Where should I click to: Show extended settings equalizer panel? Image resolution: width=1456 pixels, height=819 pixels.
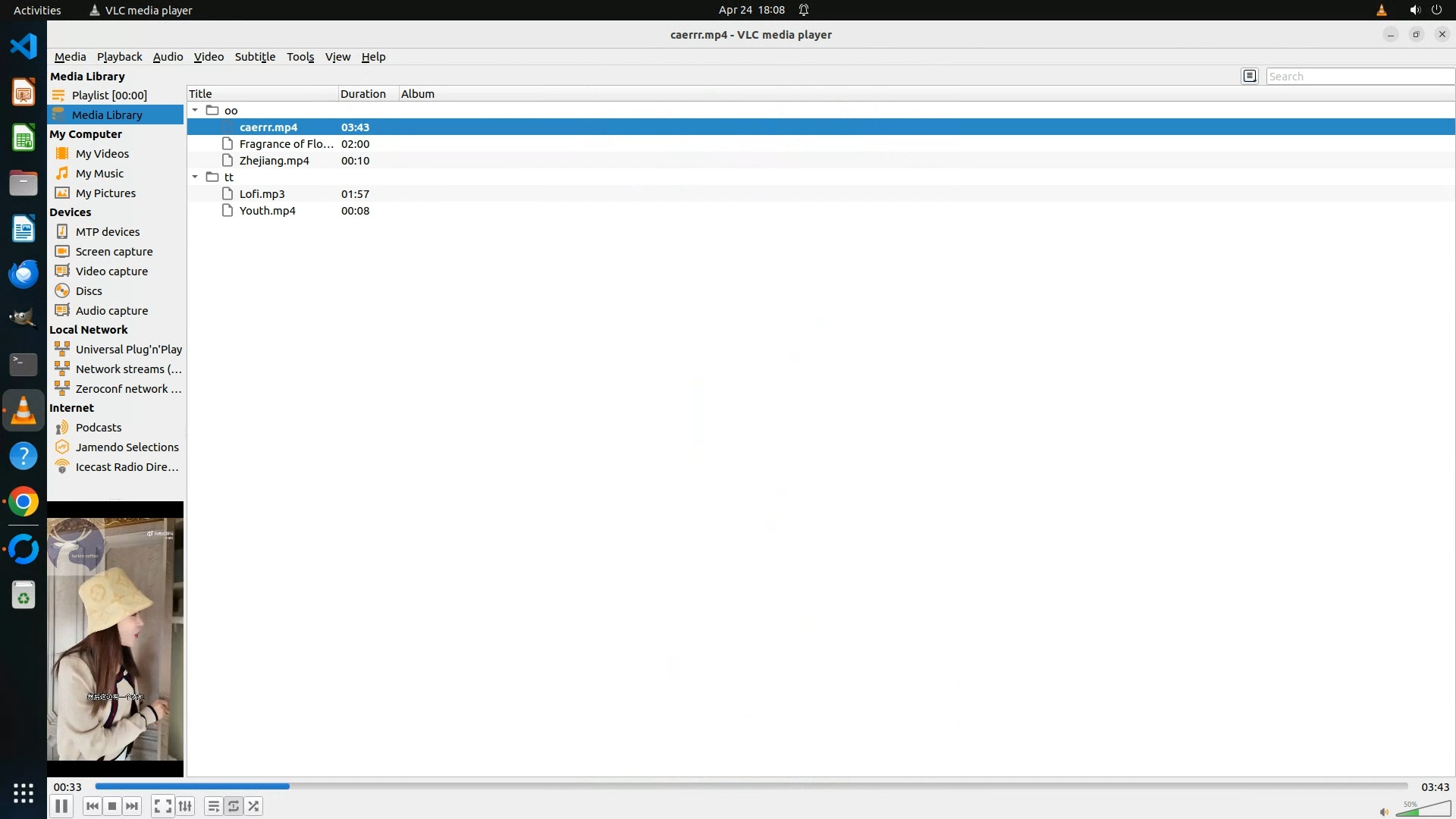click(x=185, y=806)
